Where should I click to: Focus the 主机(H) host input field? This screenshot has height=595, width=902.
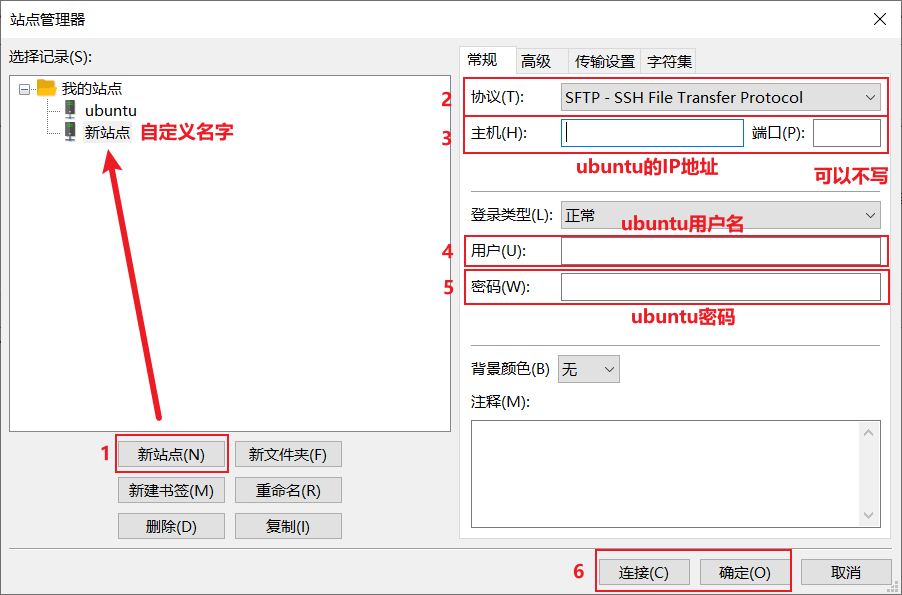(652, 133)
